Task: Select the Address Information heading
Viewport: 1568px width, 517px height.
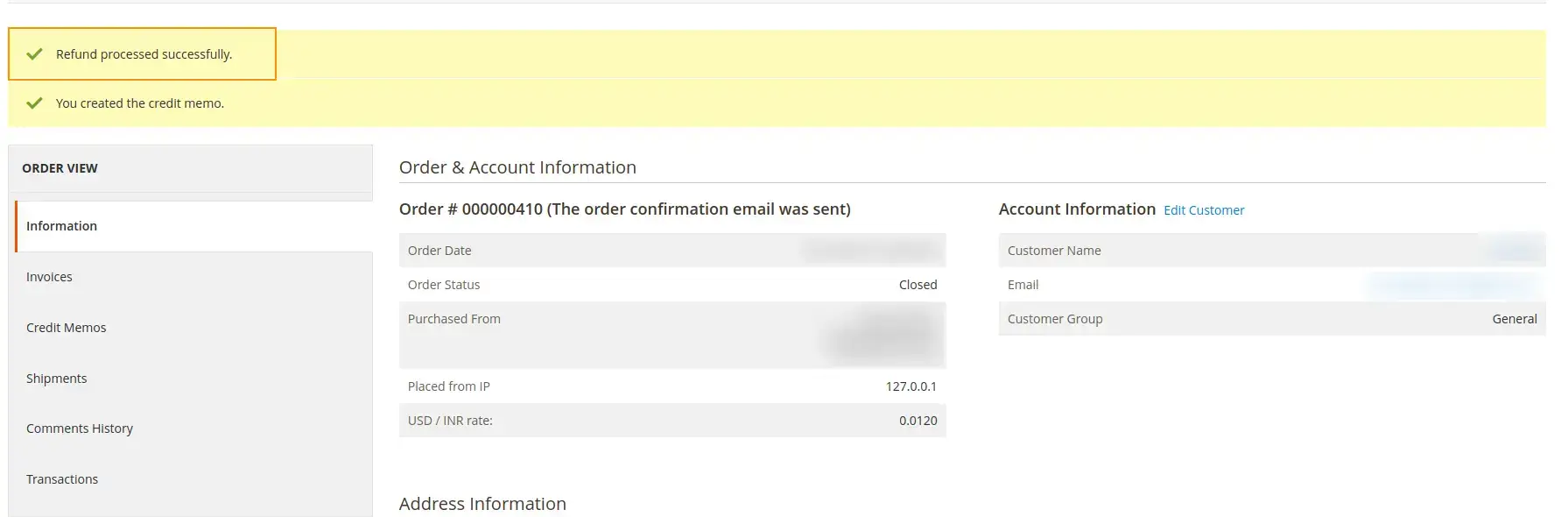Action: (x=482, y=503)
